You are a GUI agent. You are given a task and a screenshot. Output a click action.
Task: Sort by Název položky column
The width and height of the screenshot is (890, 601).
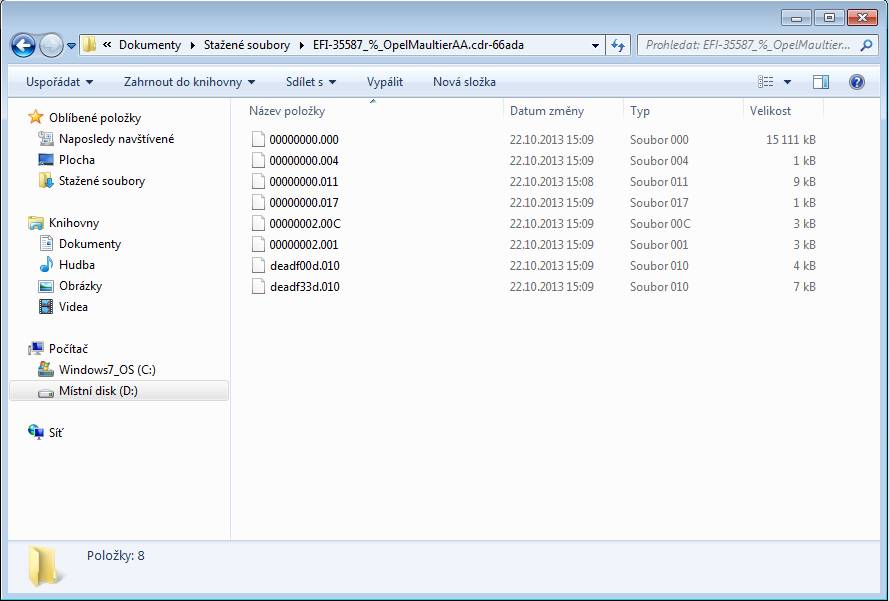pyautogui.click(x=287, y=111)
